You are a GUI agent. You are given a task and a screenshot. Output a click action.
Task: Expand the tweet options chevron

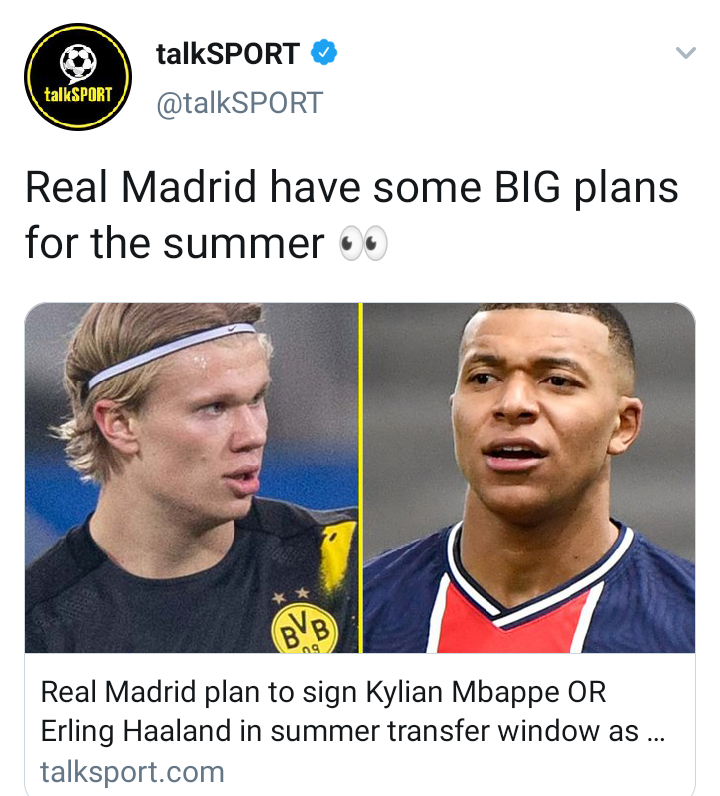(x=685, y=52)
